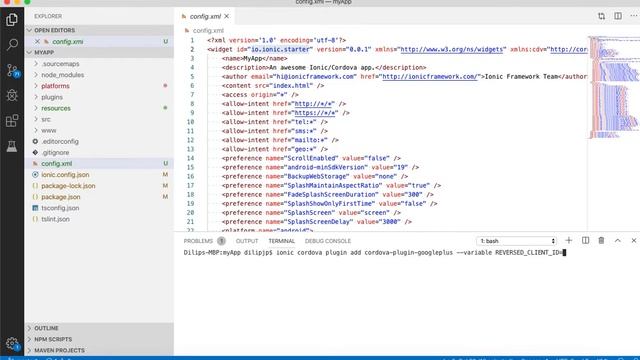The width and height of the screenshot is (640, 360).
Task: Collapse the Open Editors section
Action: click(x=99, y=30)
